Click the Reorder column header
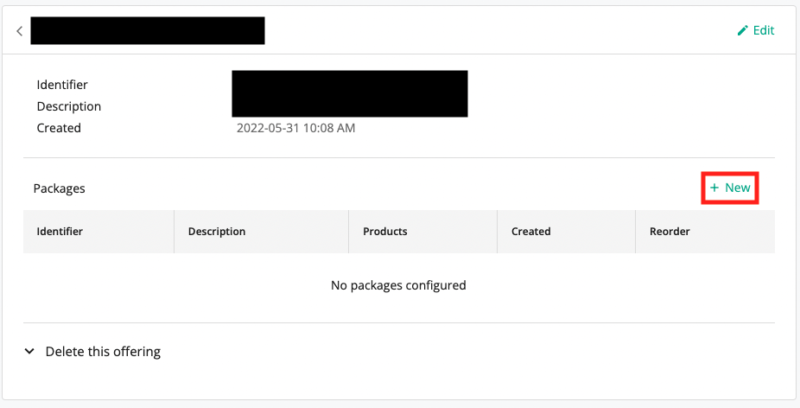This screenshot has height=408, width=800. [x=669, y=231]
